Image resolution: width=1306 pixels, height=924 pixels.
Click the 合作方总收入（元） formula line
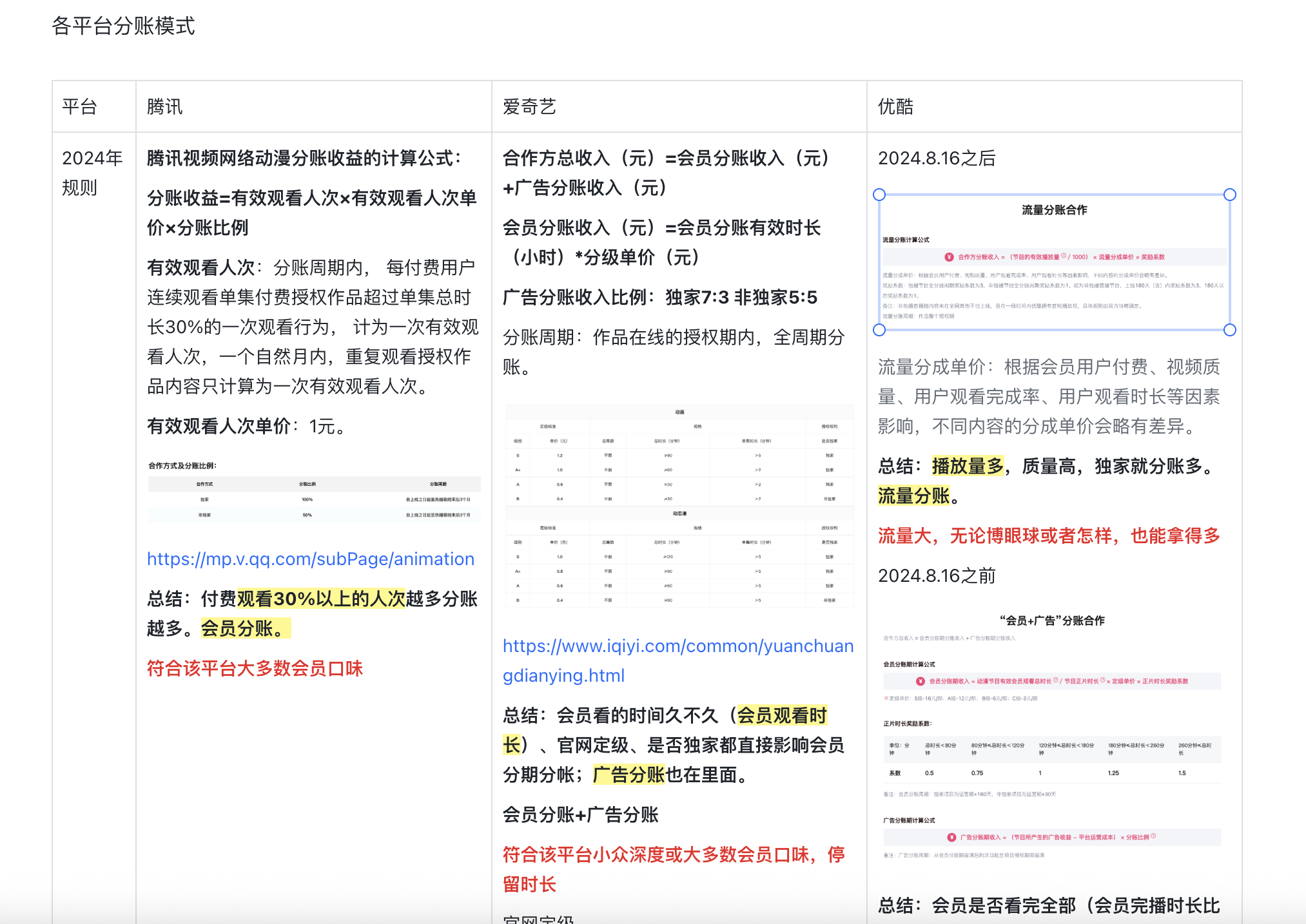[667, 173]
